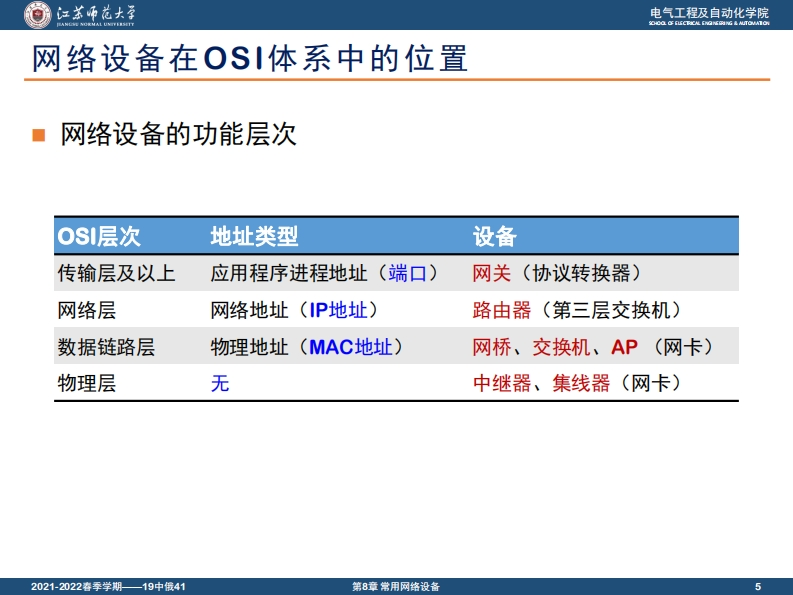Click the footer chapter title 第8章 常用网络设备
Image resolution: width=793 pixels, height=595 pixels.
coord(397,586)
